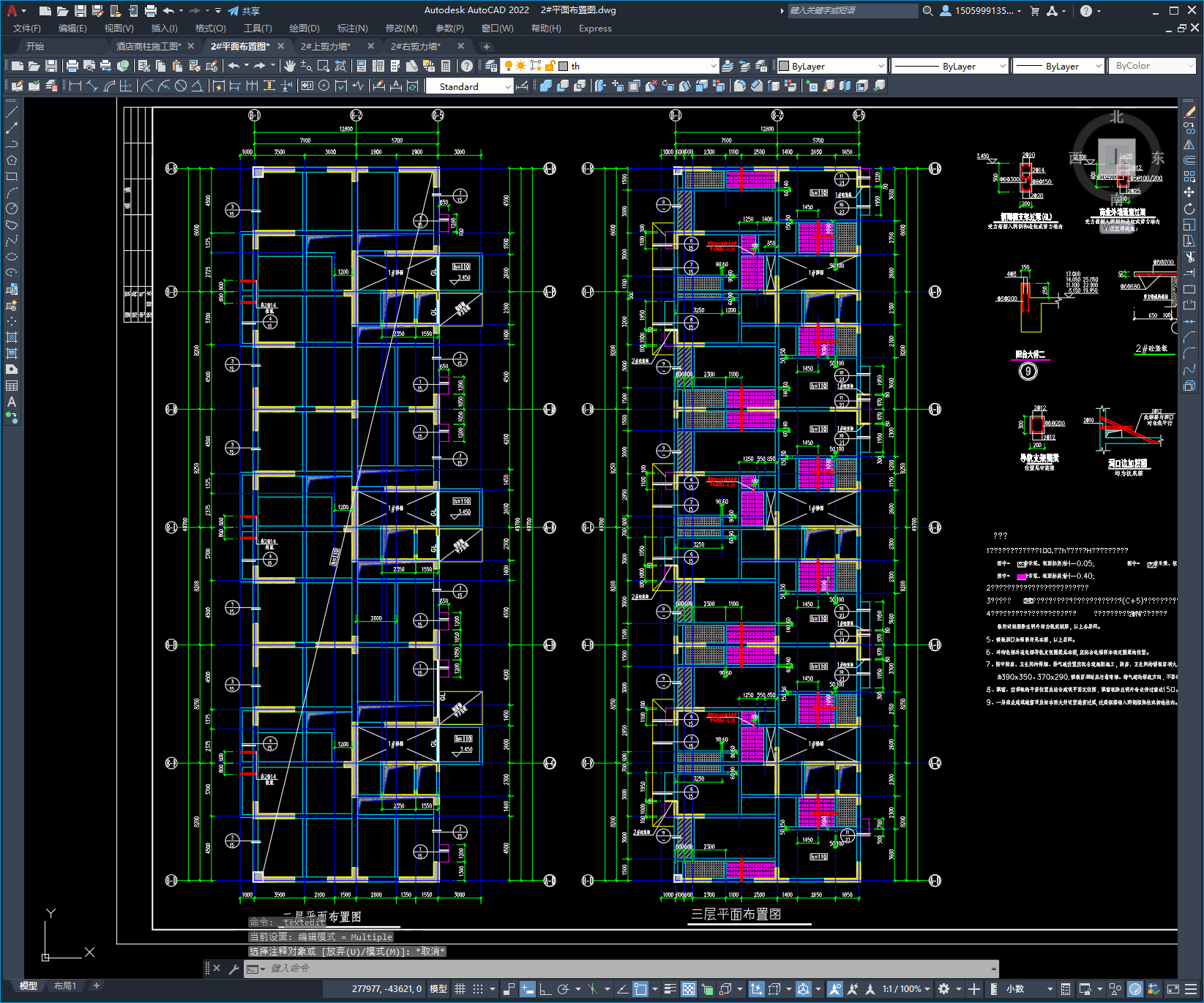Switch to the 布局1 layout tab
The image size is (1204, 1003).
[65, 986]
